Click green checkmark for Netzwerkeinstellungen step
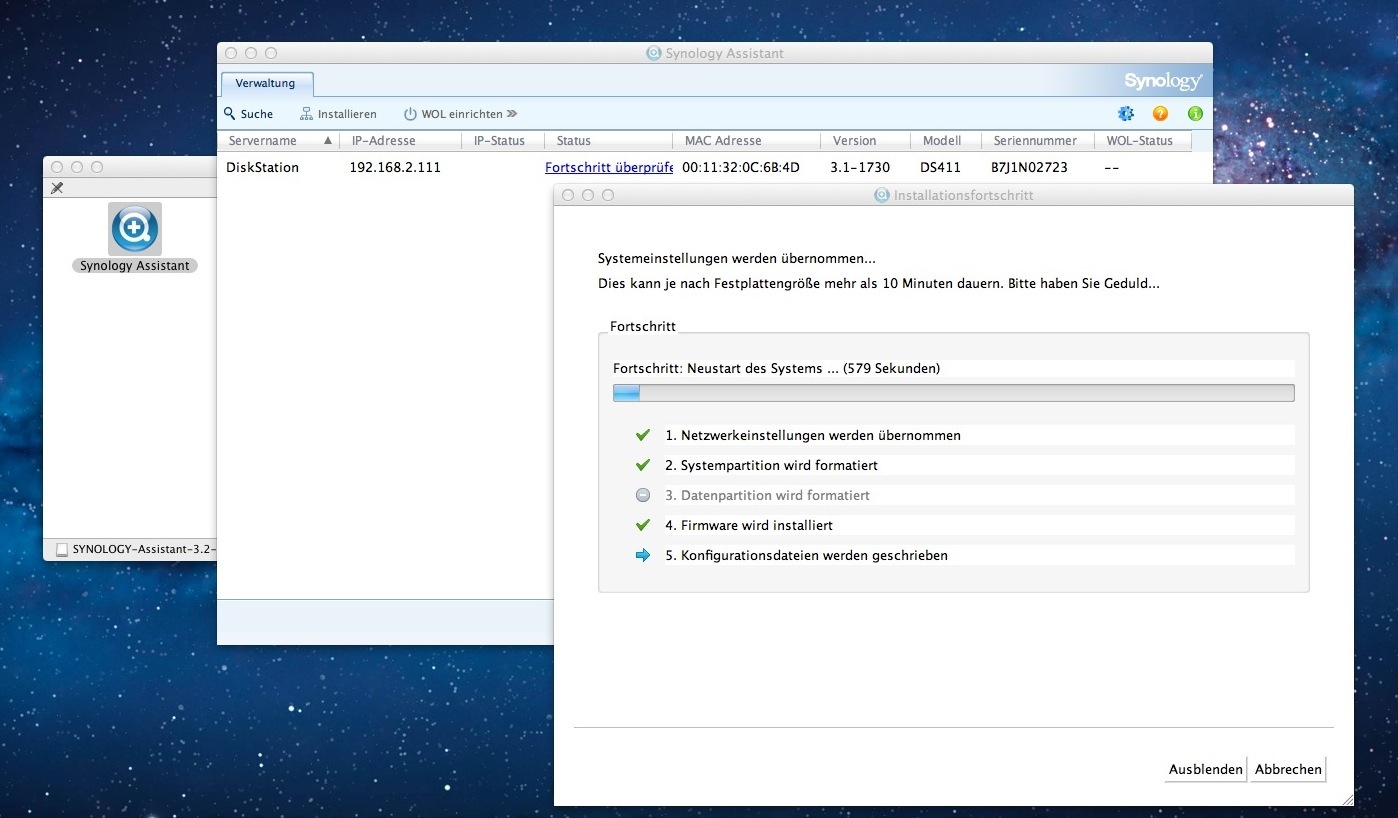This screenshot has width=1398, height=818. tap(643, 435)
